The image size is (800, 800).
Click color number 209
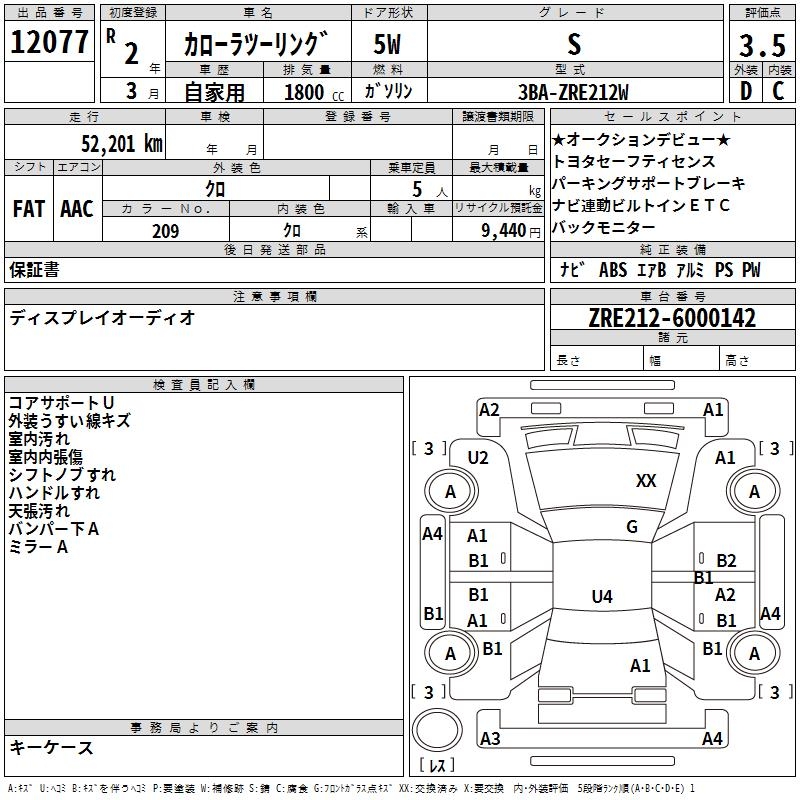coord(165,231)
